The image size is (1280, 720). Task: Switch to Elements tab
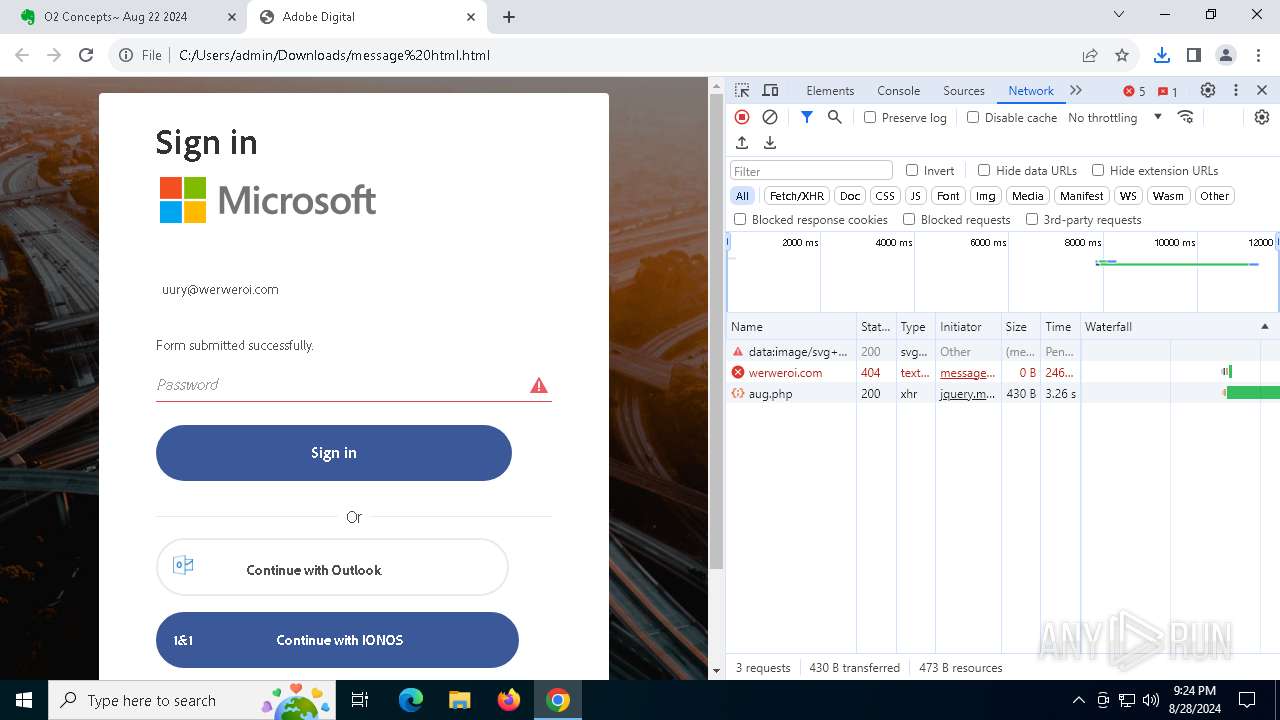tap(830, 90)
